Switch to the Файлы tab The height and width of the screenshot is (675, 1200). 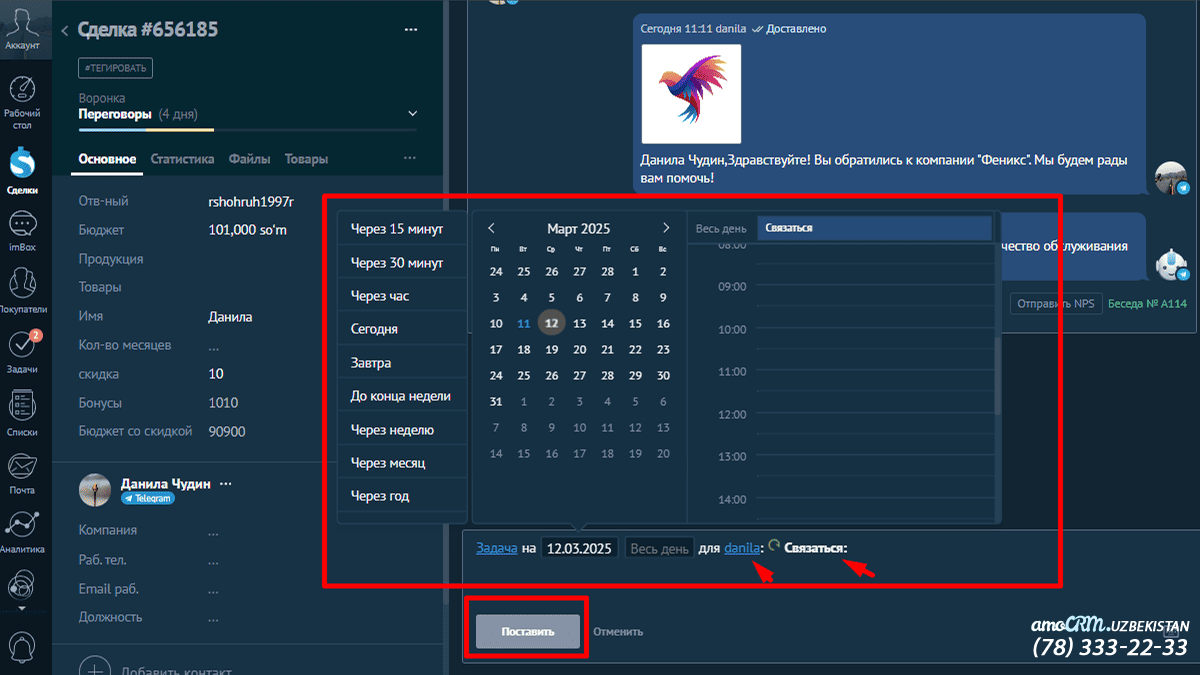tap(249, 159)
